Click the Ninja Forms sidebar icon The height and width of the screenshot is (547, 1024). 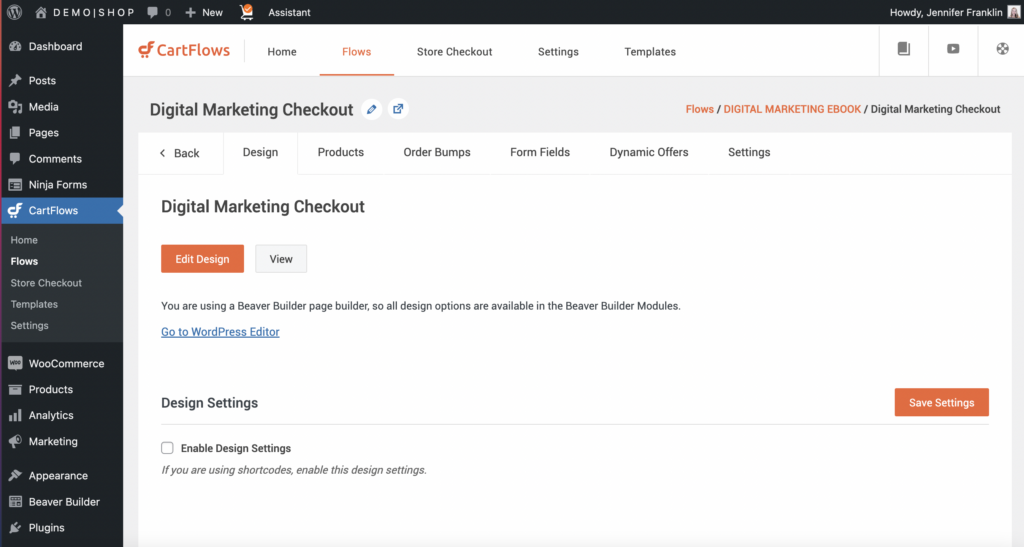pos(15,185)
